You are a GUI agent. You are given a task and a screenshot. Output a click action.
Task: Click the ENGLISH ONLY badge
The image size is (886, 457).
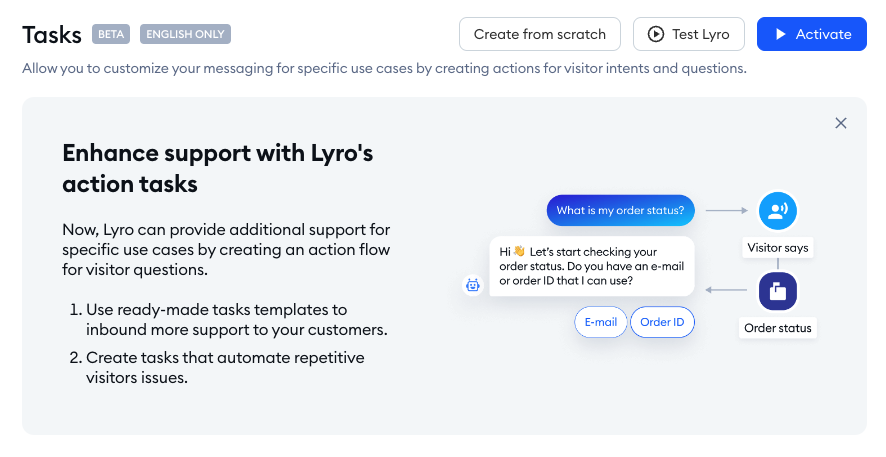tap(185, 34)
